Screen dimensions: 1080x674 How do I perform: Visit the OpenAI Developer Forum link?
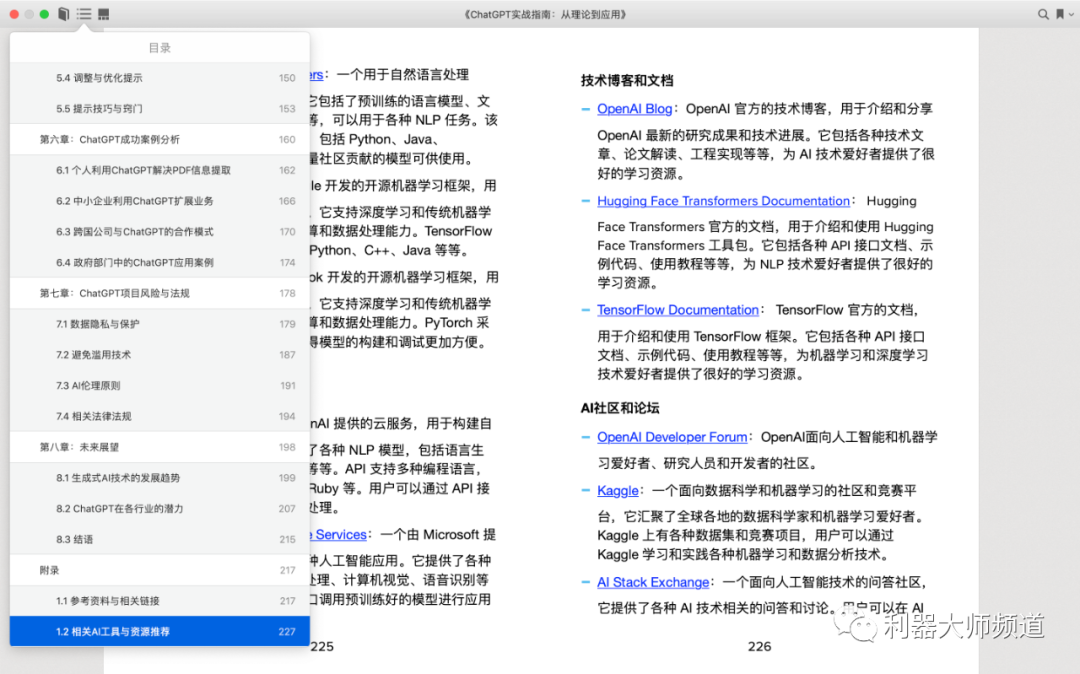pyautogui.click(x=672, y=437)
